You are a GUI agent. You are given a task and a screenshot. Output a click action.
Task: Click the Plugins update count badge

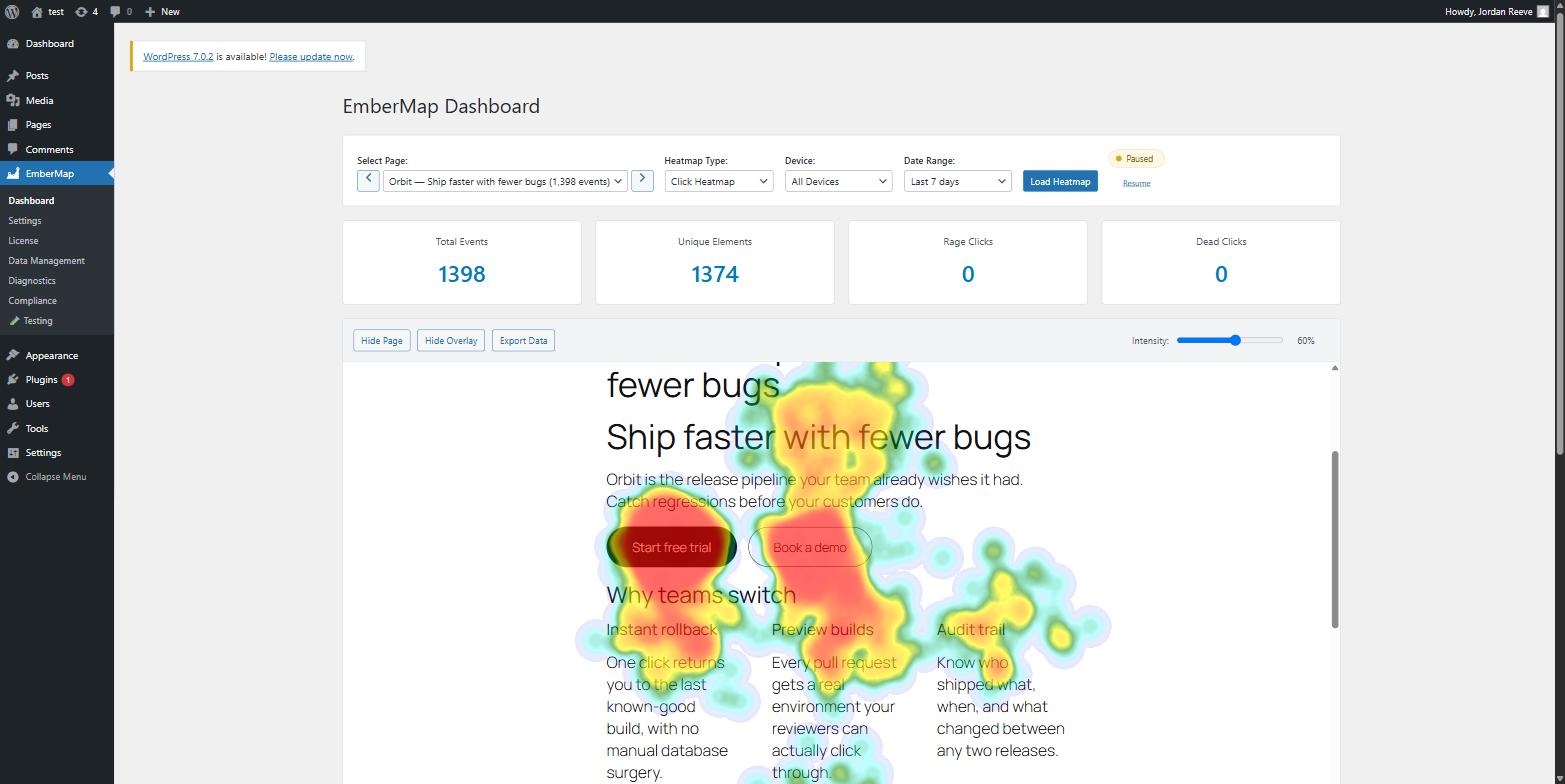[68, 380]
